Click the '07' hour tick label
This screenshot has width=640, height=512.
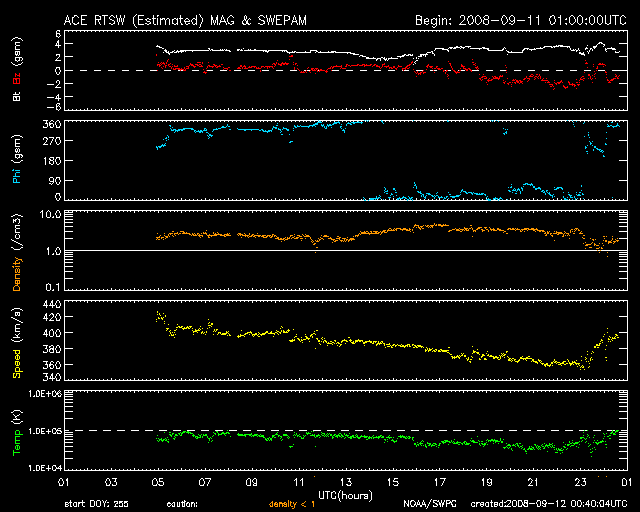tap(205, 482)
